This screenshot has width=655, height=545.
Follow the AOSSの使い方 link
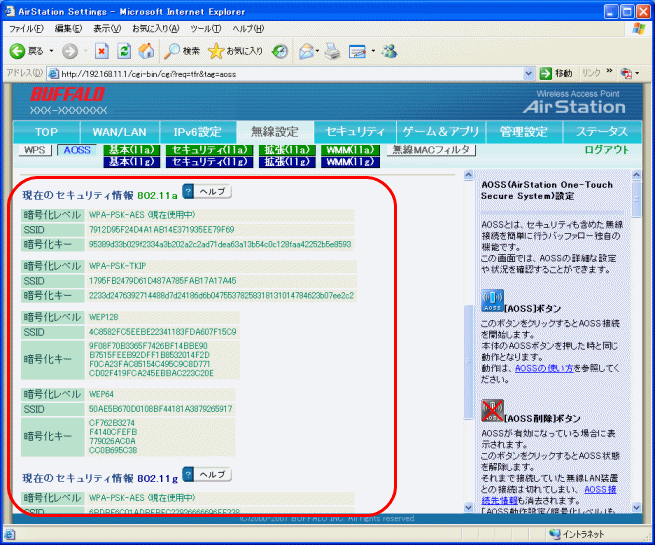click(544, 368)
